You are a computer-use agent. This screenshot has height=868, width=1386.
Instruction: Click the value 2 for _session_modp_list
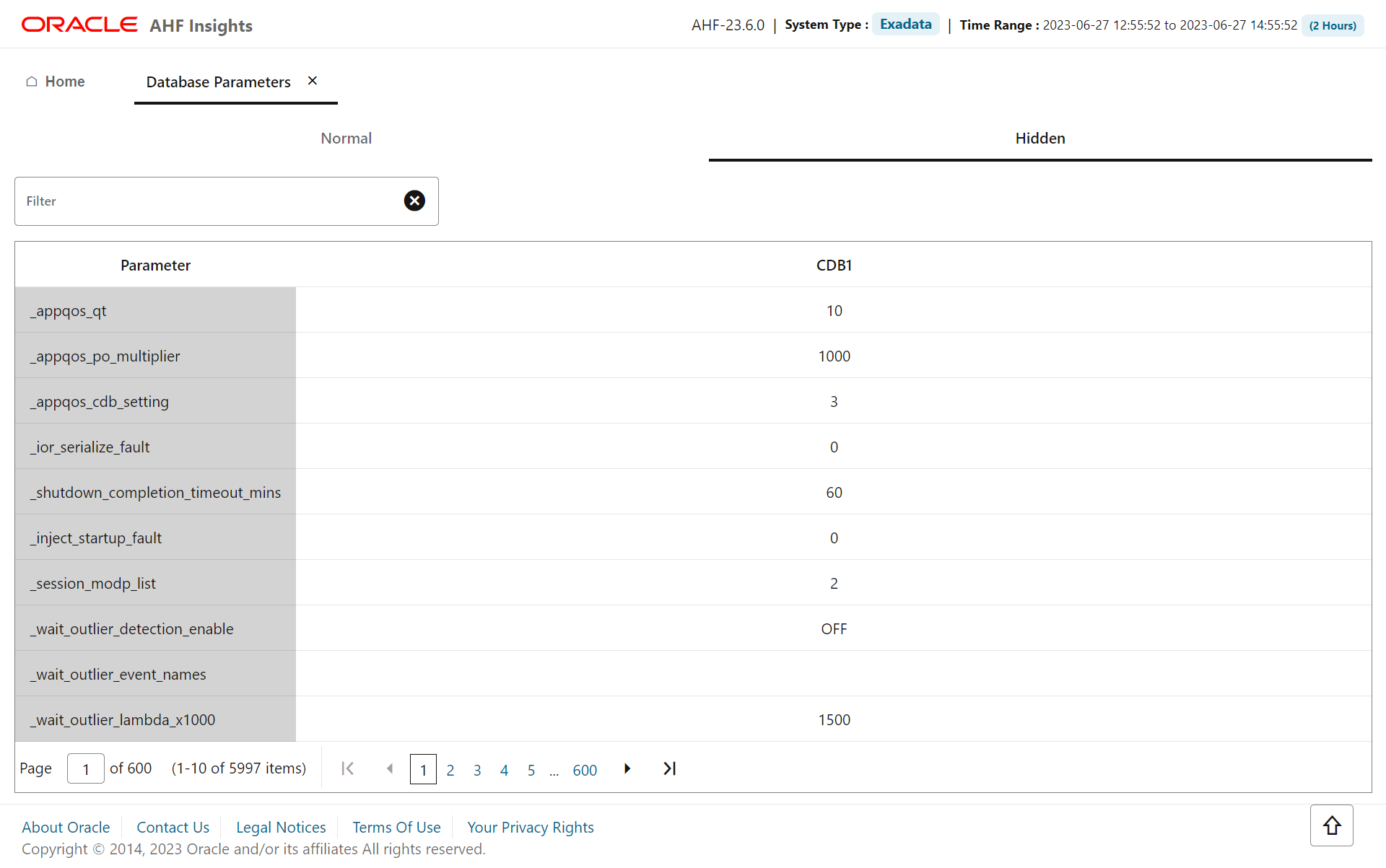point(834,584)
